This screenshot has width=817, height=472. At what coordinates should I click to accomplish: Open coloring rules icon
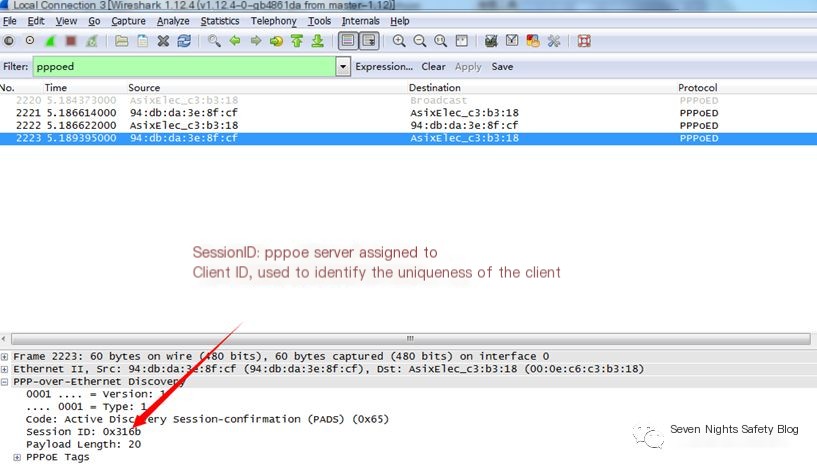533,41
